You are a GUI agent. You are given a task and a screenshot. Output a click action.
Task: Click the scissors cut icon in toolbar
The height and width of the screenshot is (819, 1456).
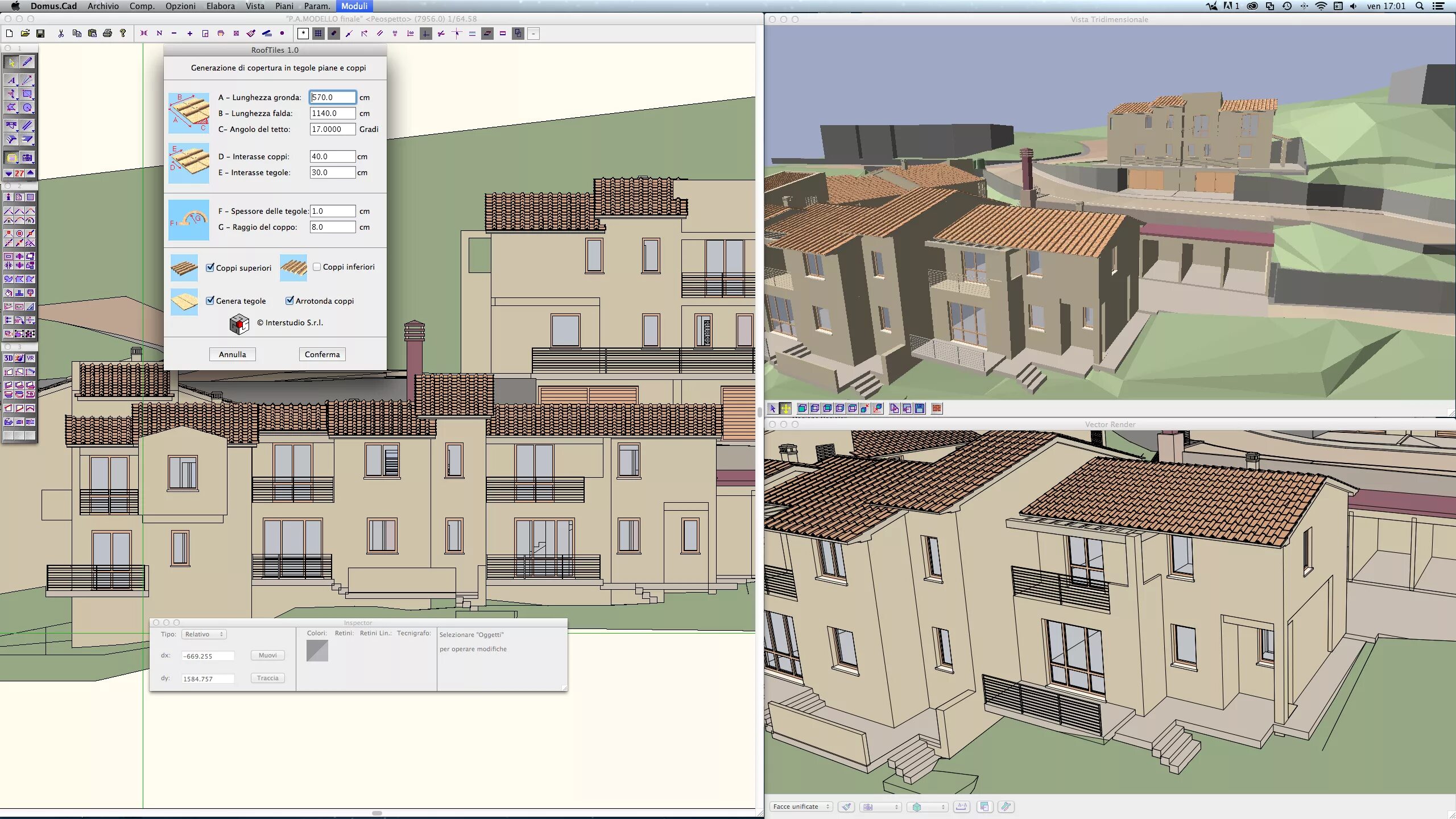[61, 34]
